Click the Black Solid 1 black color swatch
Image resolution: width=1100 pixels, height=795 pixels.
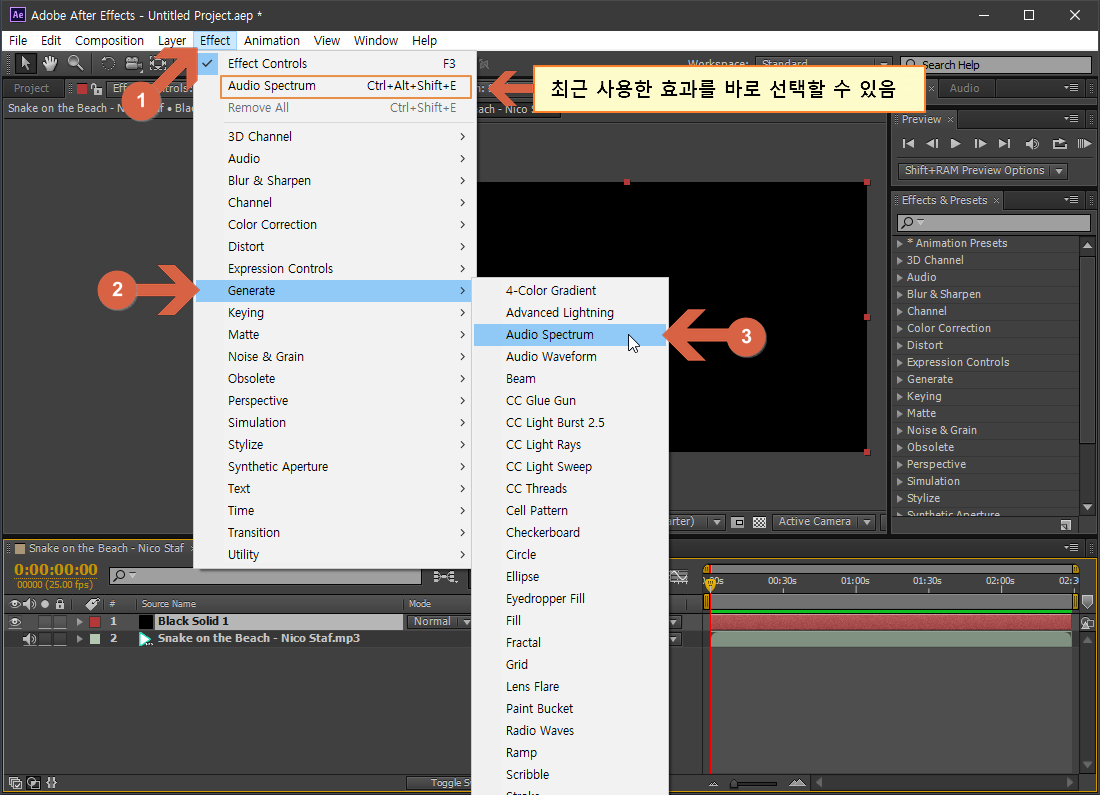tap(145, 622)
